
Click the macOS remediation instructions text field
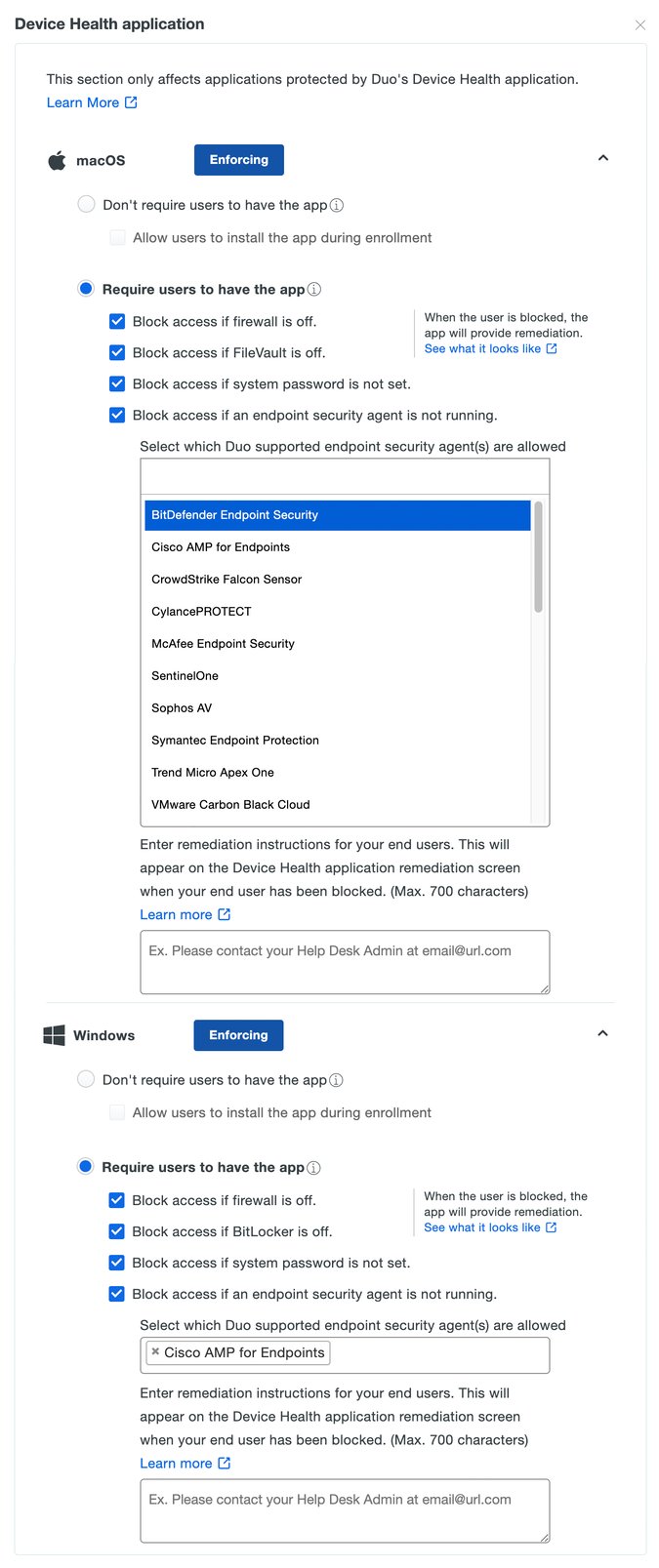[345, 962]
